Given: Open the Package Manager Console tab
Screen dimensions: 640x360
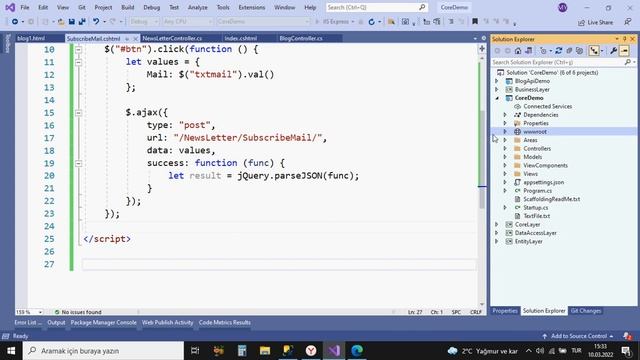Looking at the screenshot, I should pyautogui.click(x=103, y=322).
